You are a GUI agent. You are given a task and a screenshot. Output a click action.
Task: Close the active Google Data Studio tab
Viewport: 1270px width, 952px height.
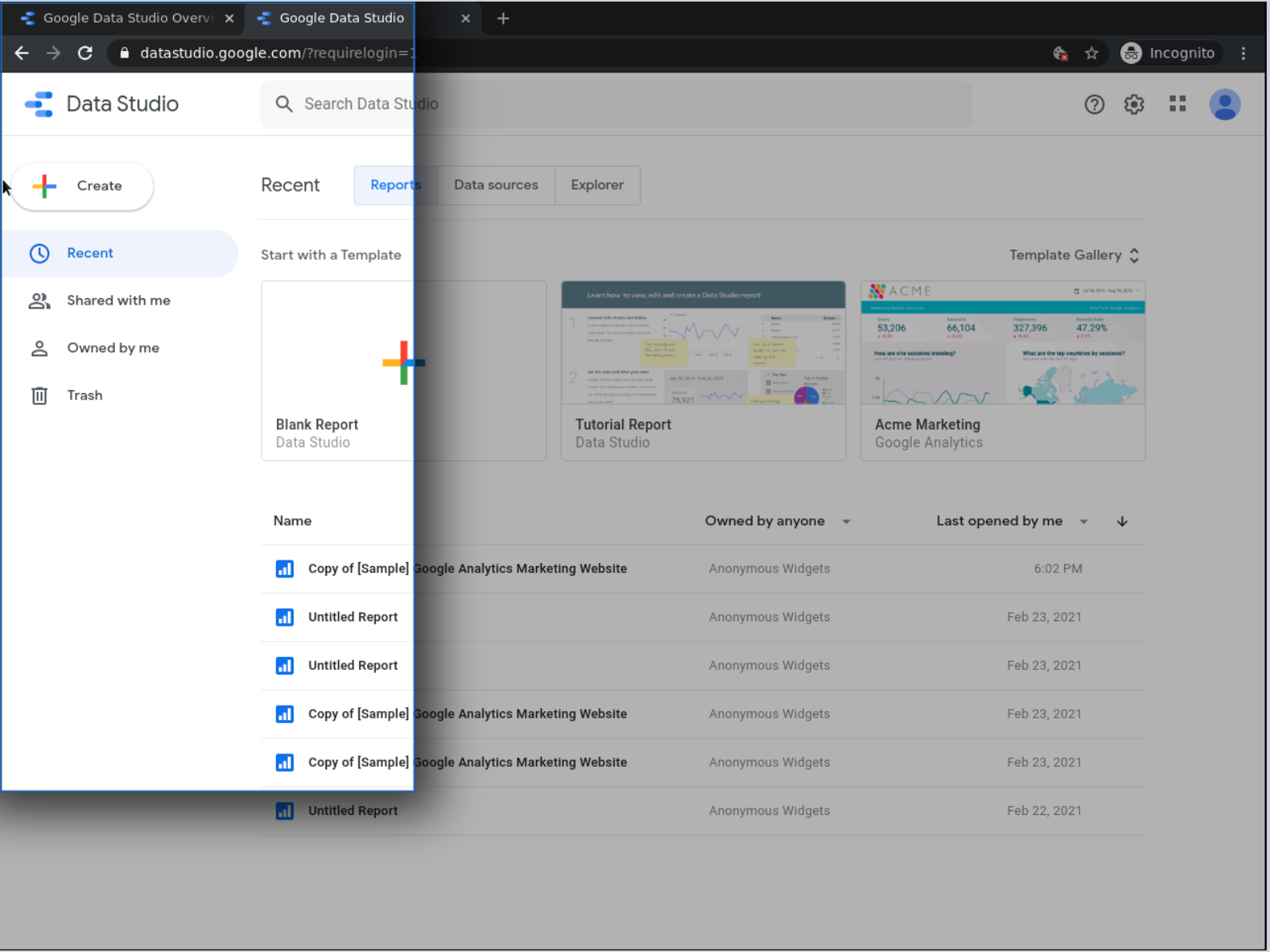(x=466, y=18)
